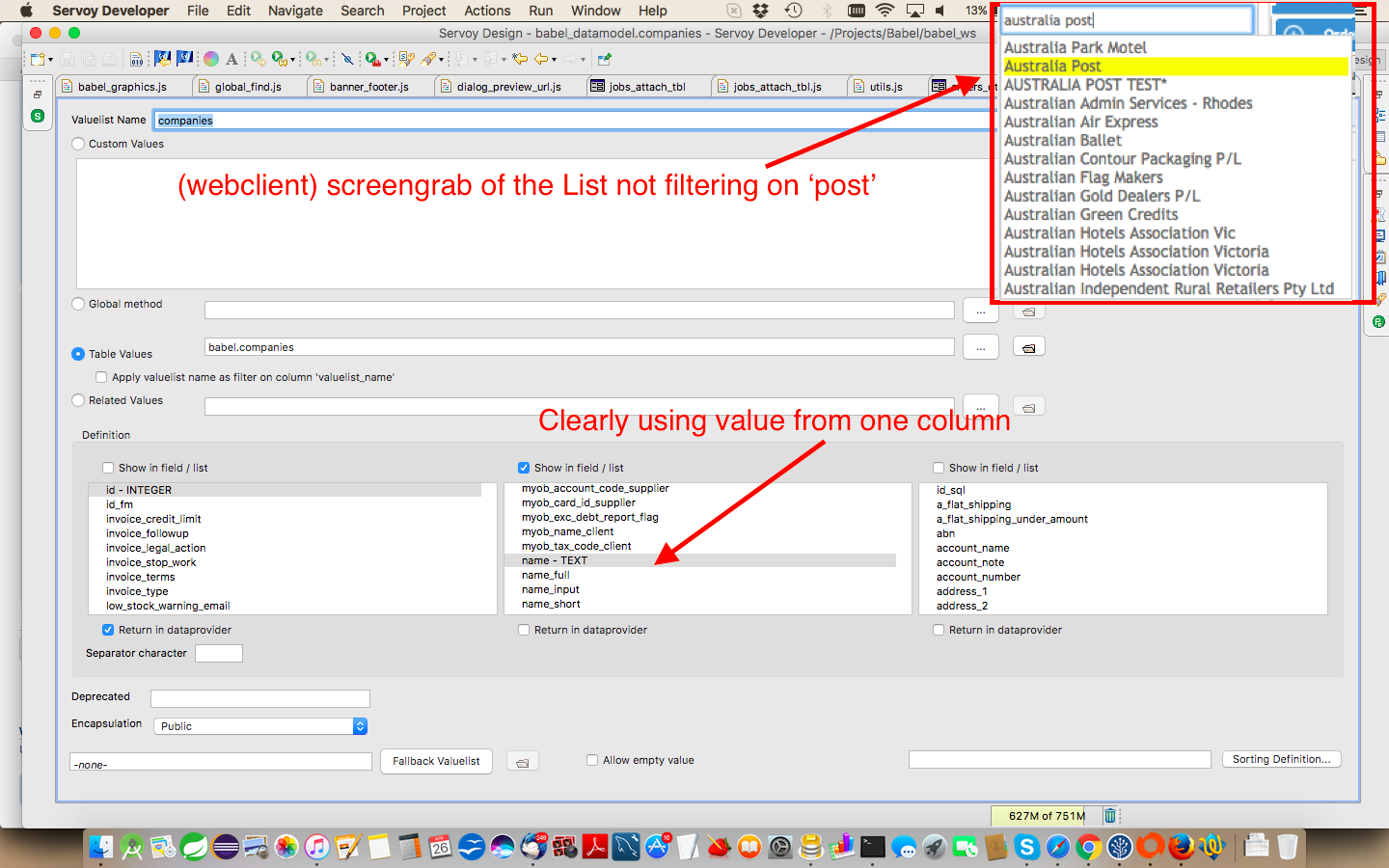The width and height of the screenshot is (1389, 868).
Task: Click the green S icon in left sidebar
Action: click(38, 116)
